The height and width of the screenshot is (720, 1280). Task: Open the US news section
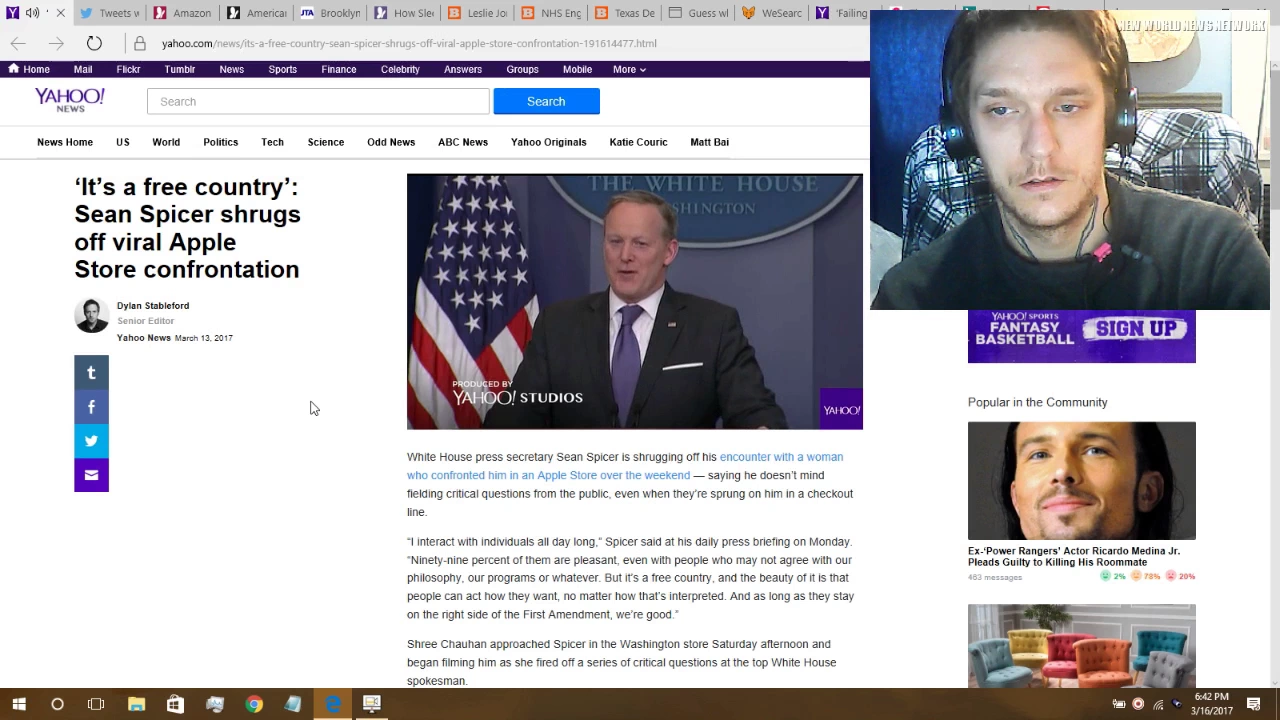tap(122, 142)
